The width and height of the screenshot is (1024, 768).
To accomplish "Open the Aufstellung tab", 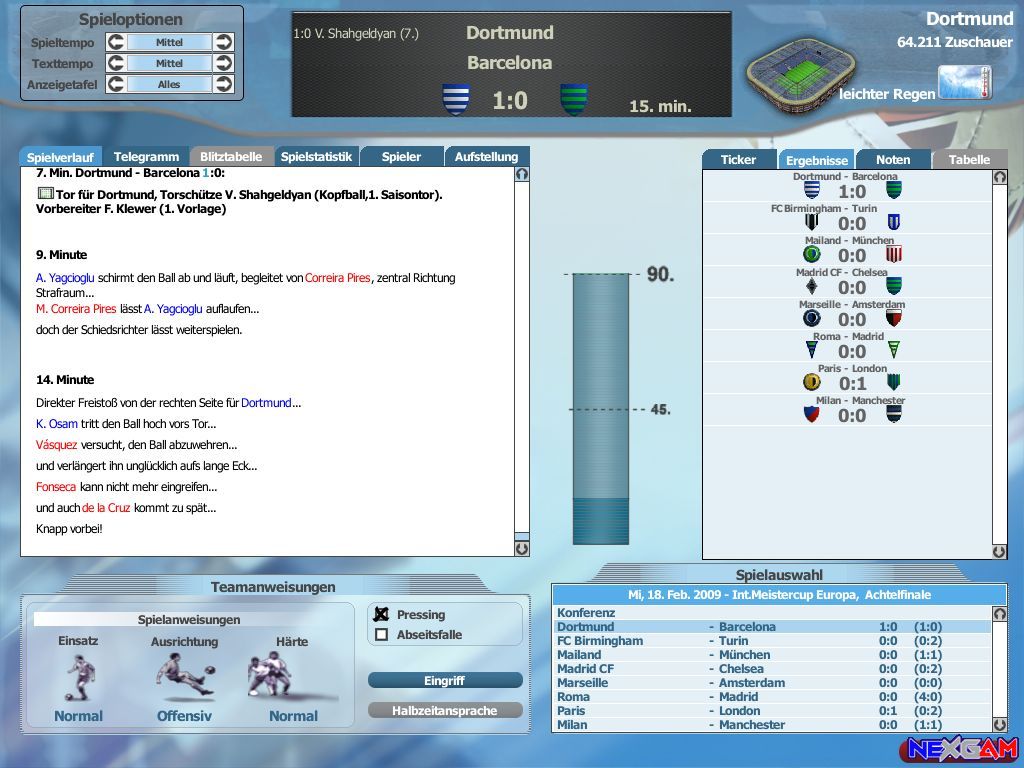I will tap(487, 157).
